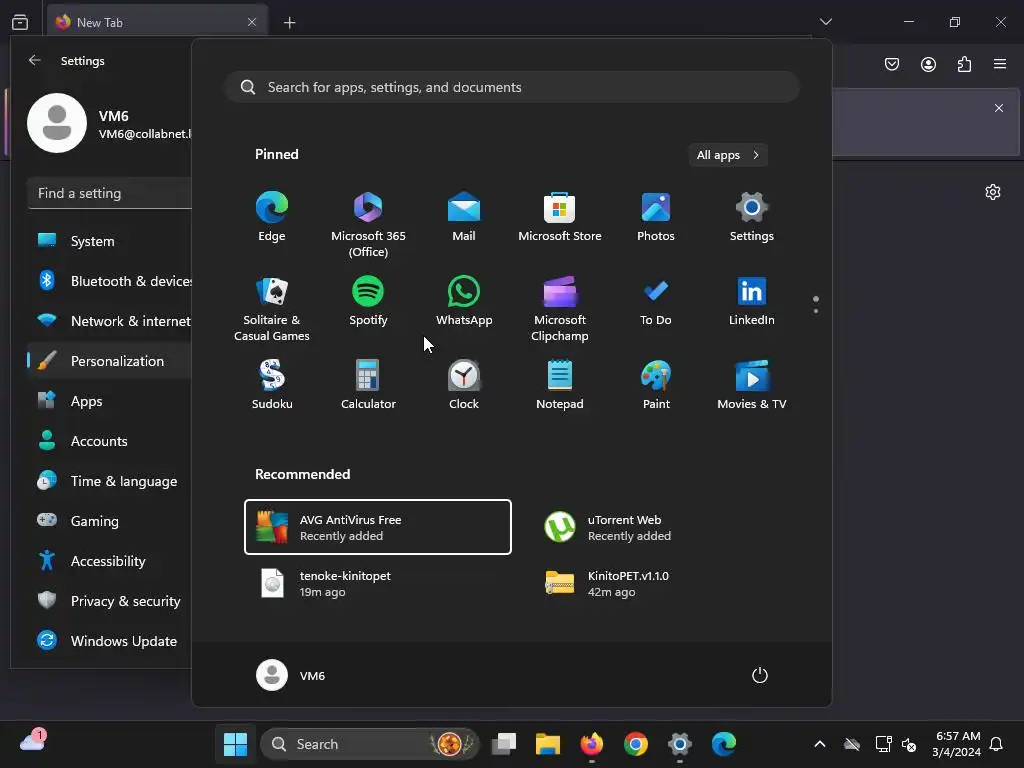Open LinkedIn pinned app
This screenshot has height=768, width=1024.
coord(752,302)
